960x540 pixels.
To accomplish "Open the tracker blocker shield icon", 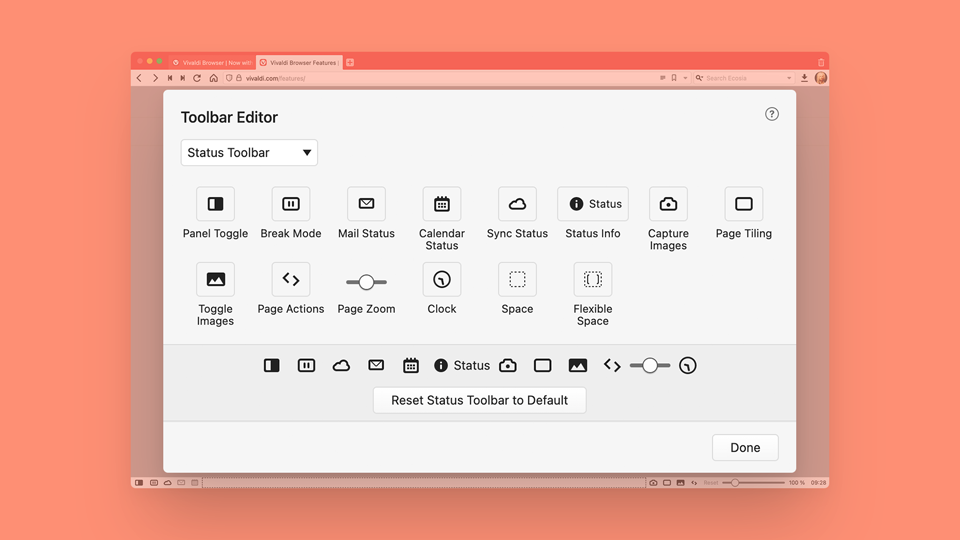I will click(229, 78).
